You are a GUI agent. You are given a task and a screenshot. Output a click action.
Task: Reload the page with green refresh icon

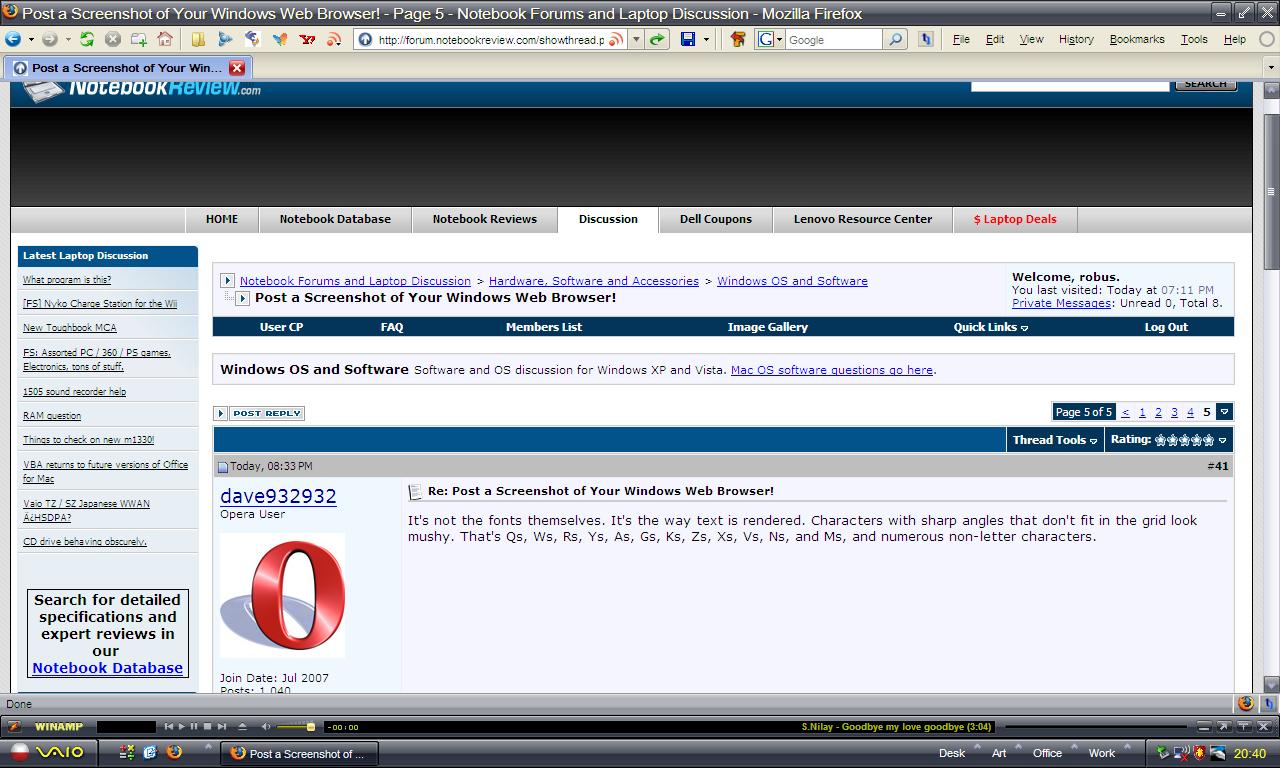point(87,39)
